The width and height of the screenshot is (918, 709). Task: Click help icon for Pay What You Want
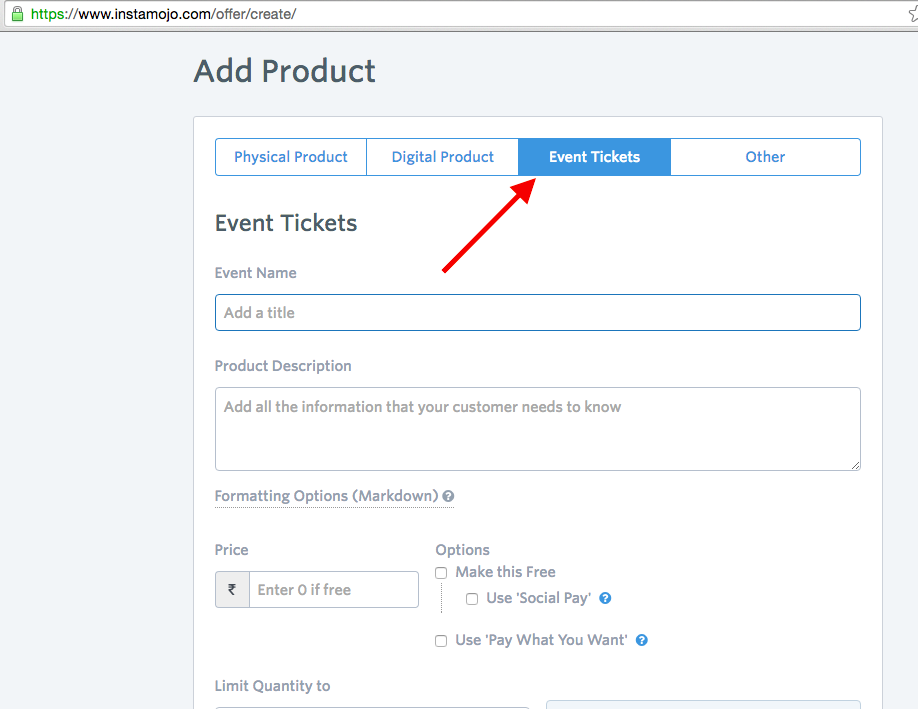click(642, 640)
